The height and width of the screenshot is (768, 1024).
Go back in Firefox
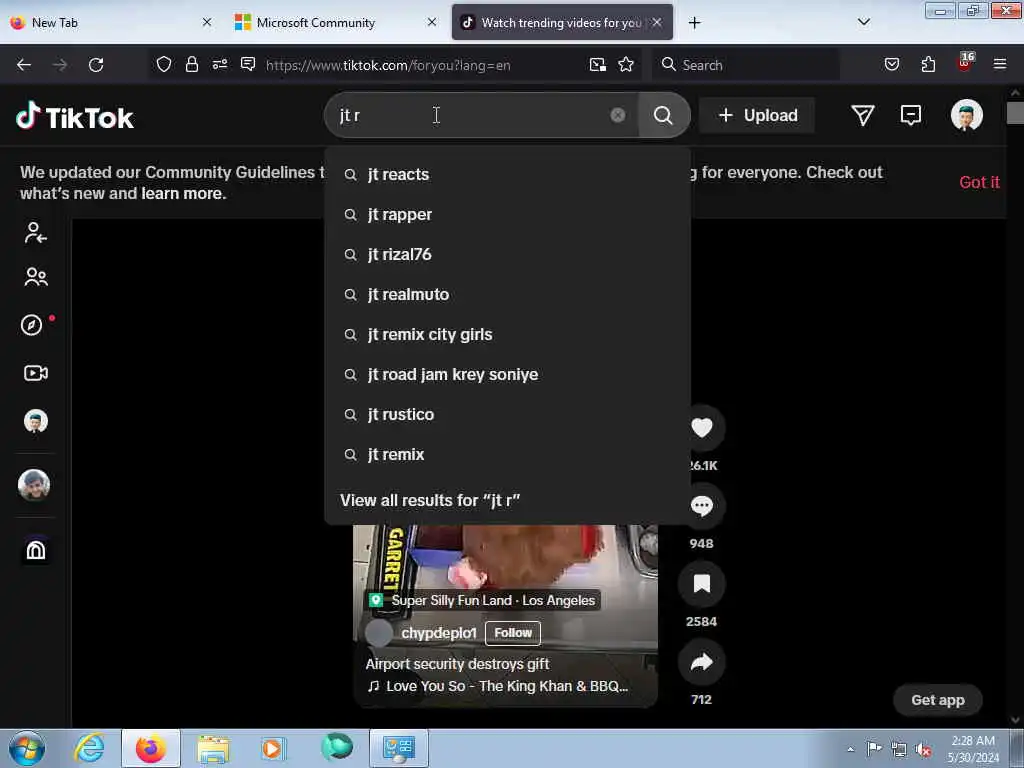point(24,65)
